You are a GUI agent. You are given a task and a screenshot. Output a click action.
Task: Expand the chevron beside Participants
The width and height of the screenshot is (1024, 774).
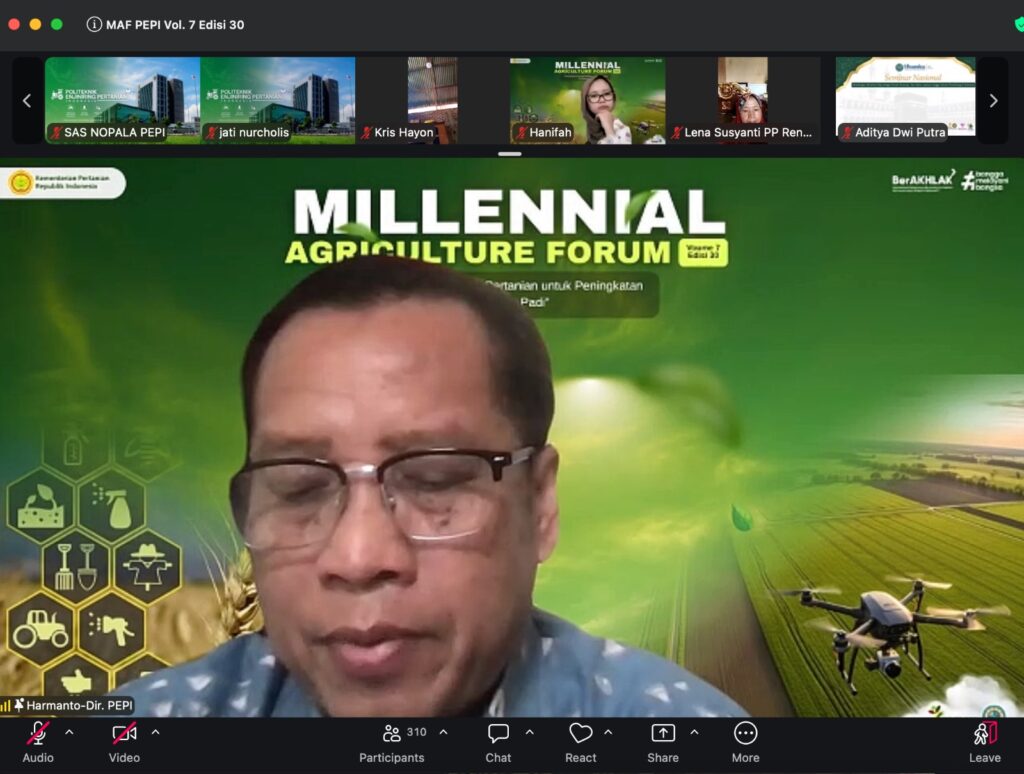click(443, 733)
